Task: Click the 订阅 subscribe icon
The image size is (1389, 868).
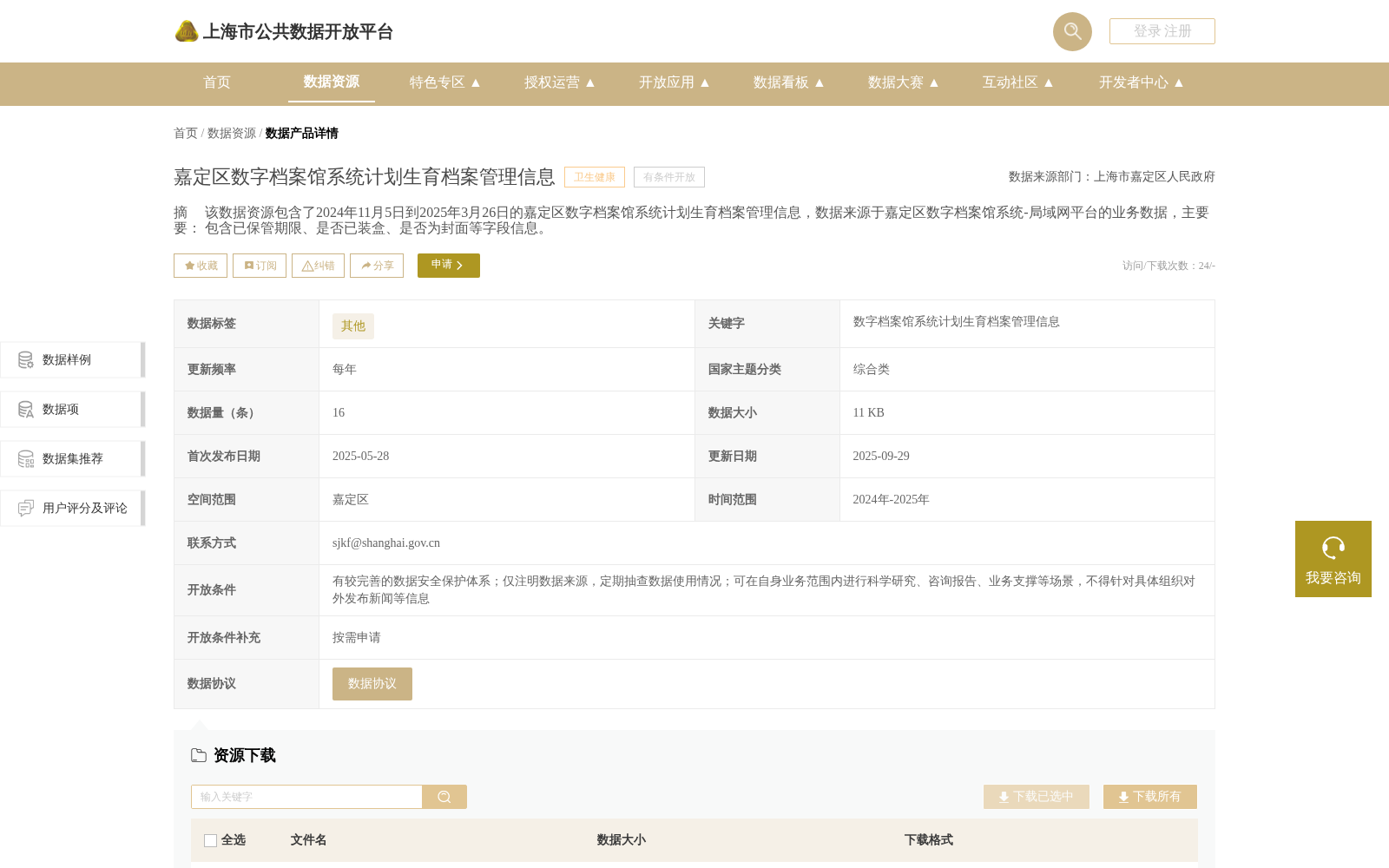Action: [x=249, y=266]
